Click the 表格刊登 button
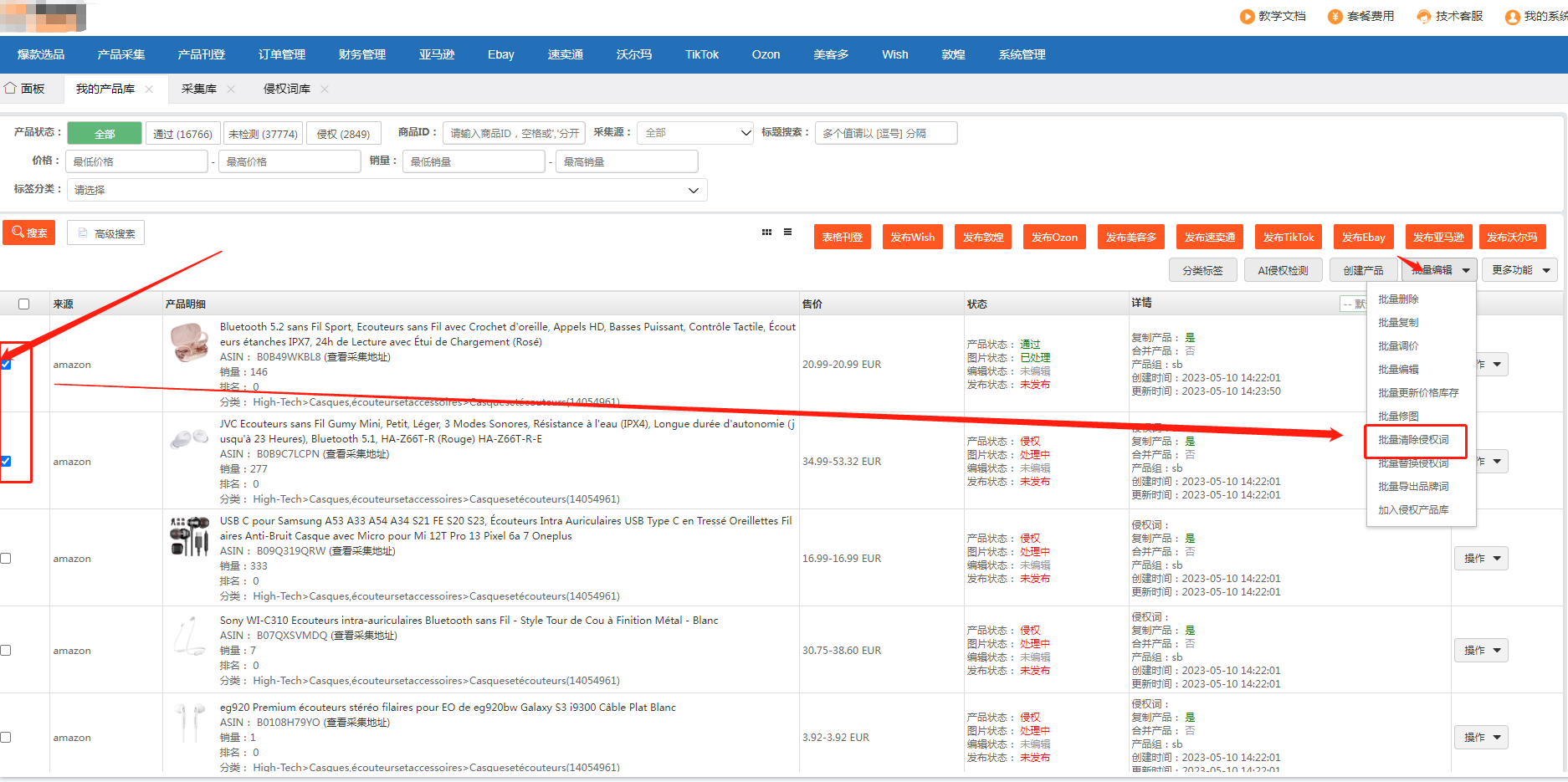 (x=842, y=237)
